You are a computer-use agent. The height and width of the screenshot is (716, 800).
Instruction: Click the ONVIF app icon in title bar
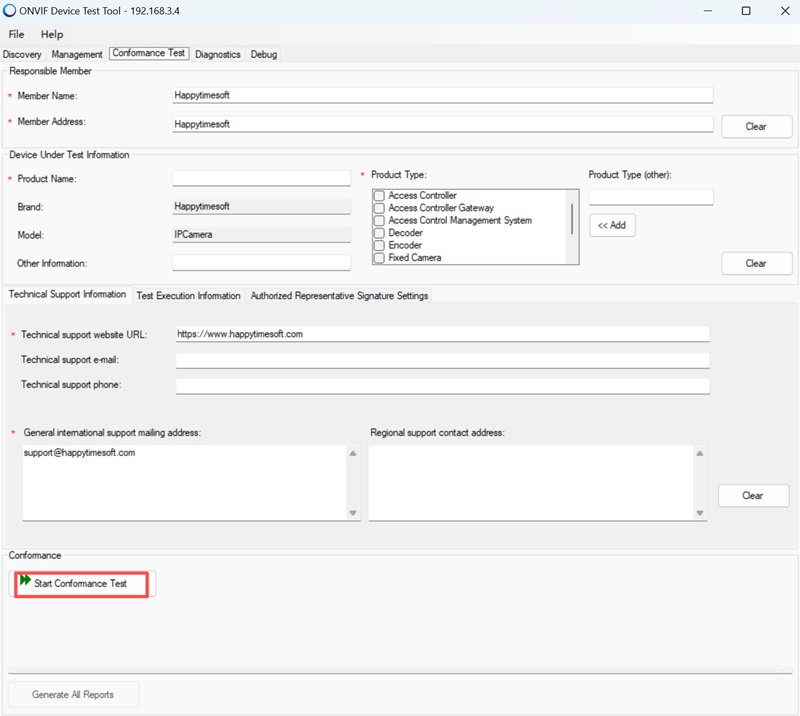(x=11, y=11)
